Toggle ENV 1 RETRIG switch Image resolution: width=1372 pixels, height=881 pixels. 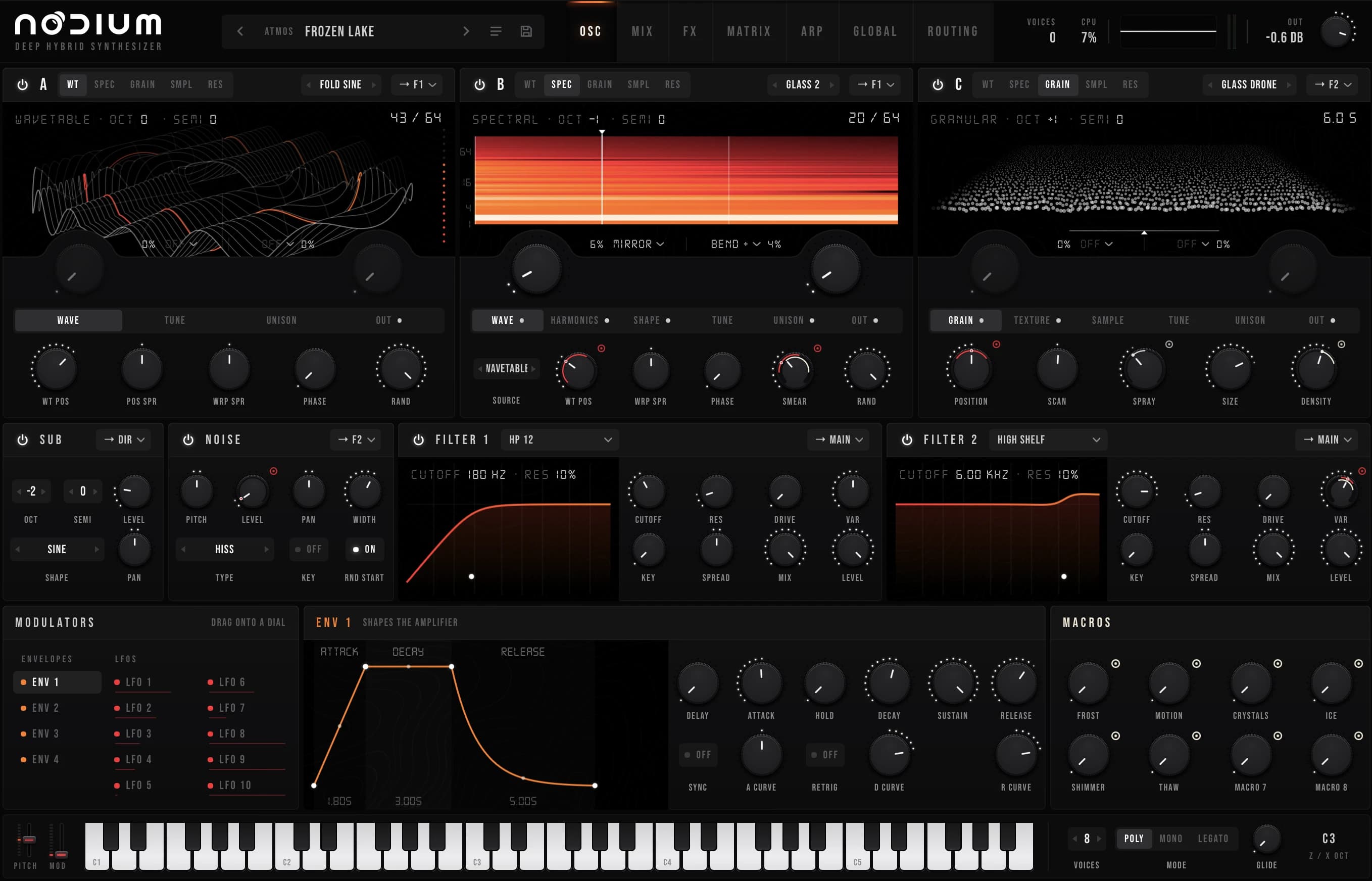pyautogui.click(x=824, y=755)
